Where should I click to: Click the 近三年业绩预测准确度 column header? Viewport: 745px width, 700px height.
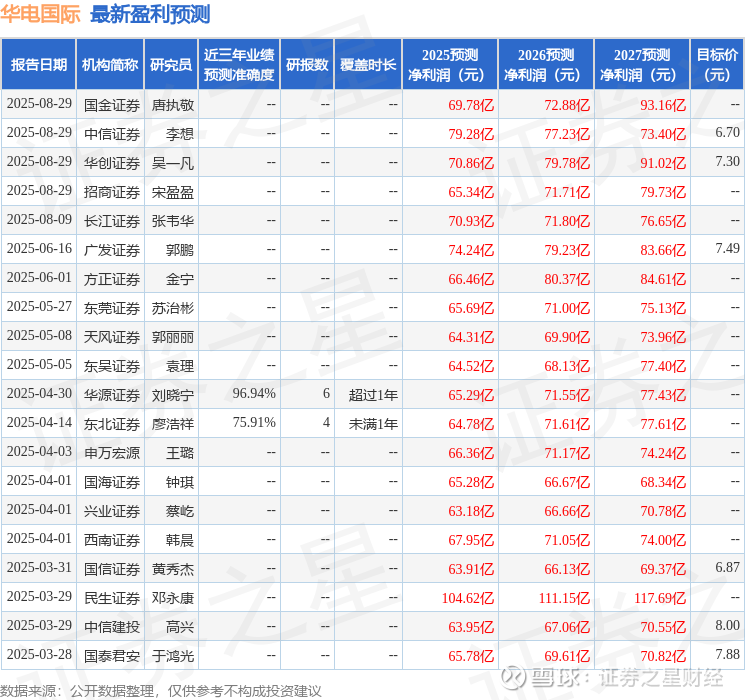(x=239, y=65)
